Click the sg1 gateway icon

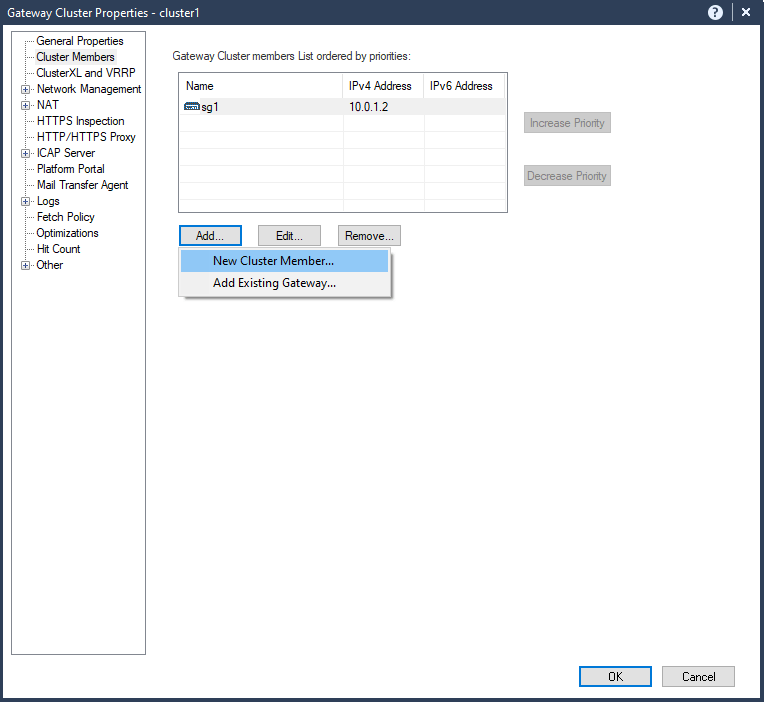(x=191, y=106)
